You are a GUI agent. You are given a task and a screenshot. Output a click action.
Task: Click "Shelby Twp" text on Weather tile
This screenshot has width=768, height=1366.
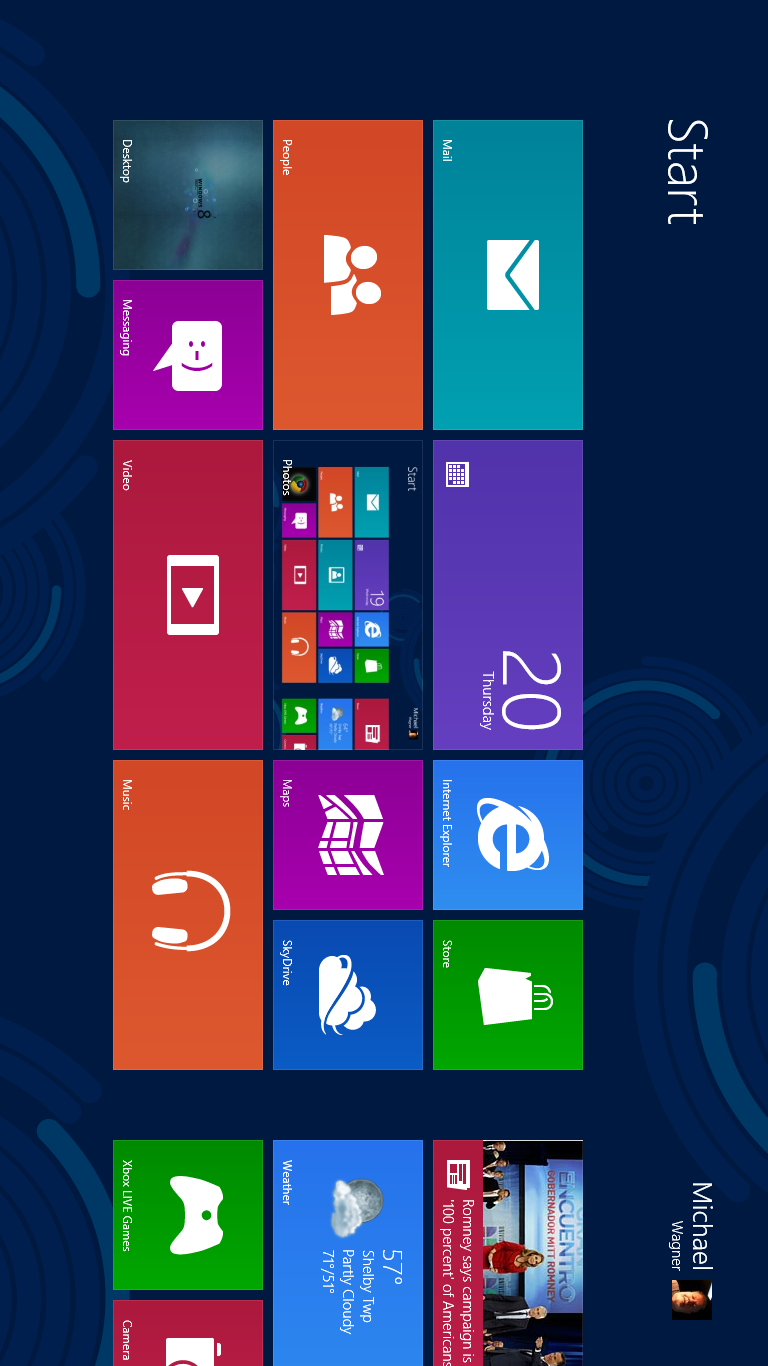[x=367, y=1286]
